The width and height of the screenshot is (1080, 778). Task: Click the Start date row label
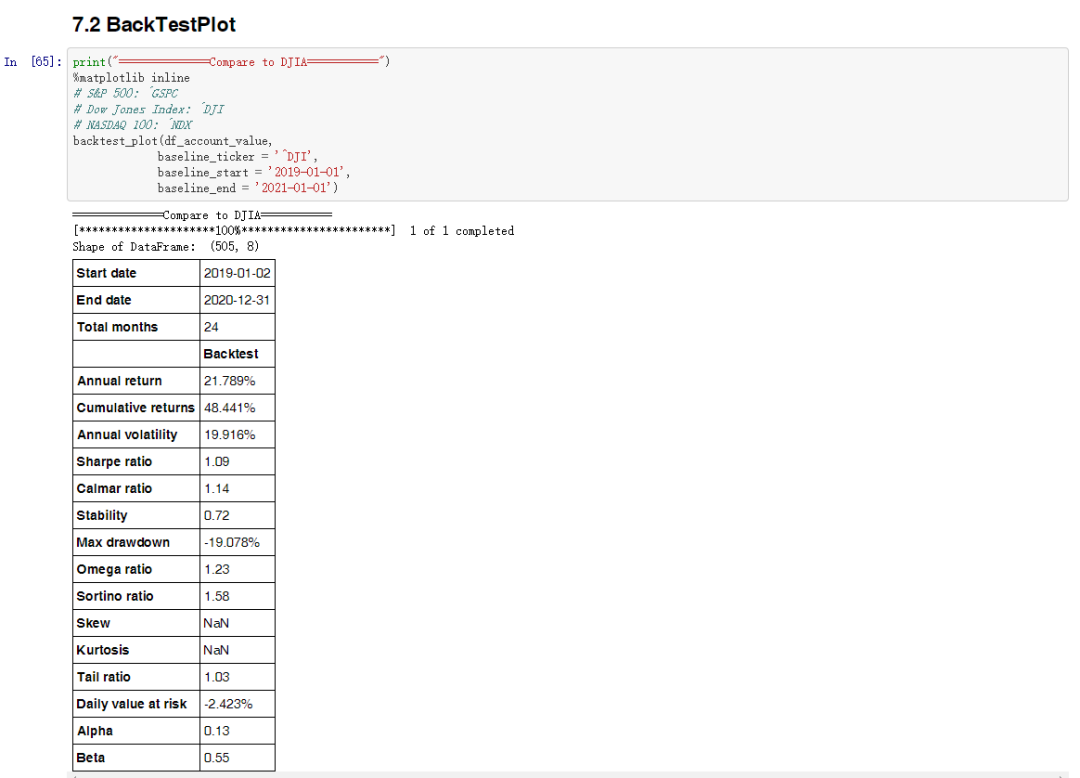point(136,273)
